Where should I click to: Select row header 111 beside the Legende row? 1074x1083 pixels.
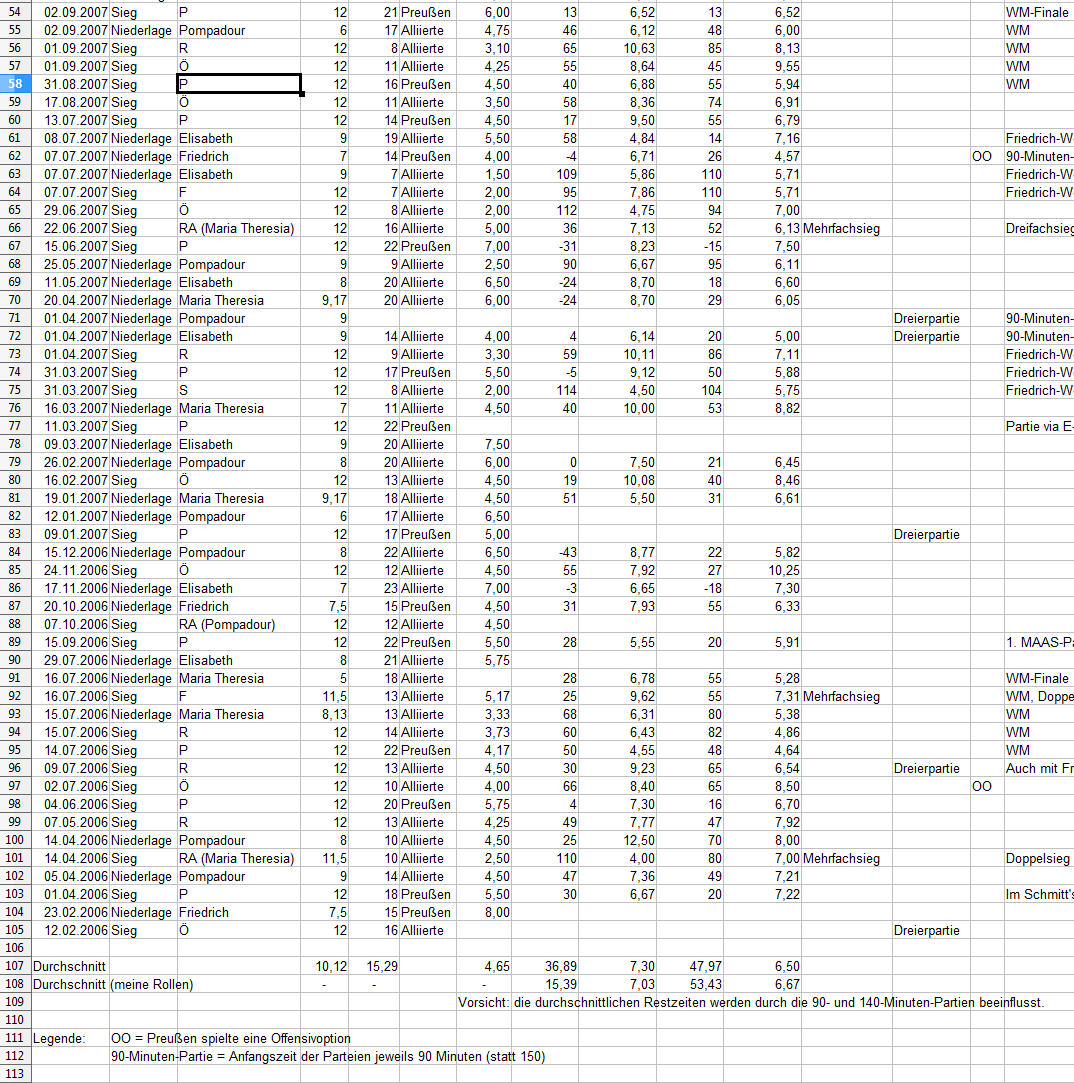click(x=15, y=1038)
